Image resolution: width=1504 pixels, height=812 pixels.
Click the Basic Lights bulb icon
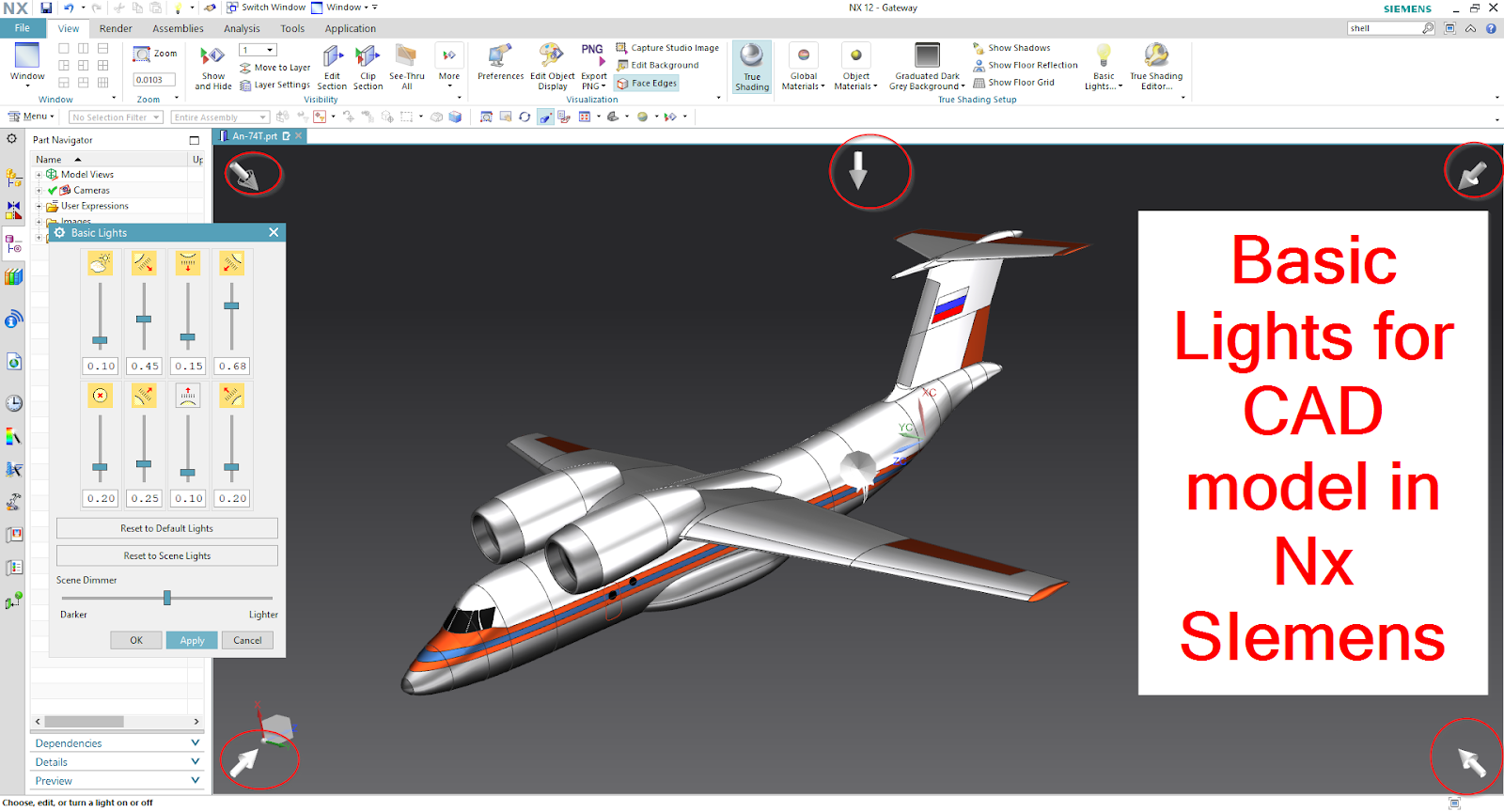pos(1104,55)
